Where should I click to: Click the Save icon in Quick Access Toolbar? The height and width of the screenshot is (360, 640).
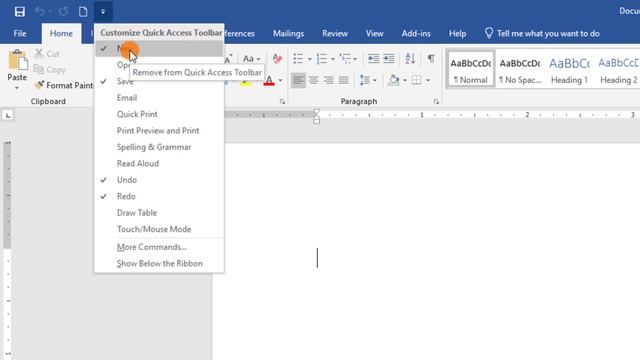(x=19, y=11)
